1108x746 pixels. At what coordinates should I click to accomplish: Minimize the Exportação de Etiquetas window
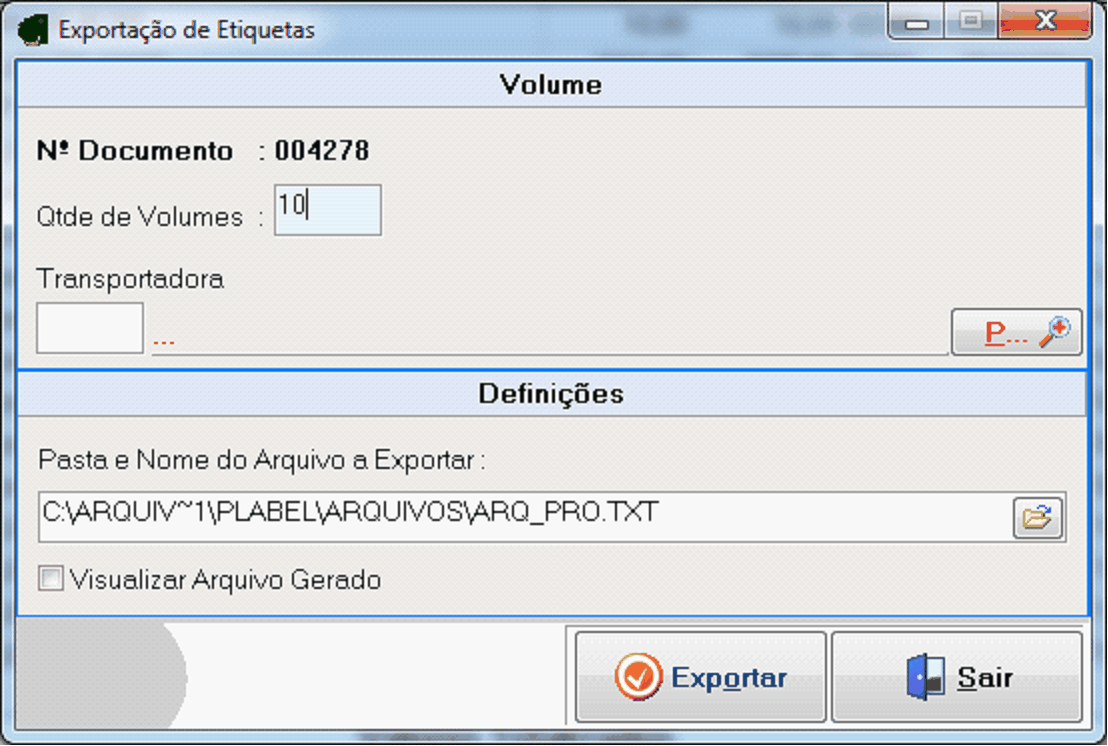click(x=917, y=23)
